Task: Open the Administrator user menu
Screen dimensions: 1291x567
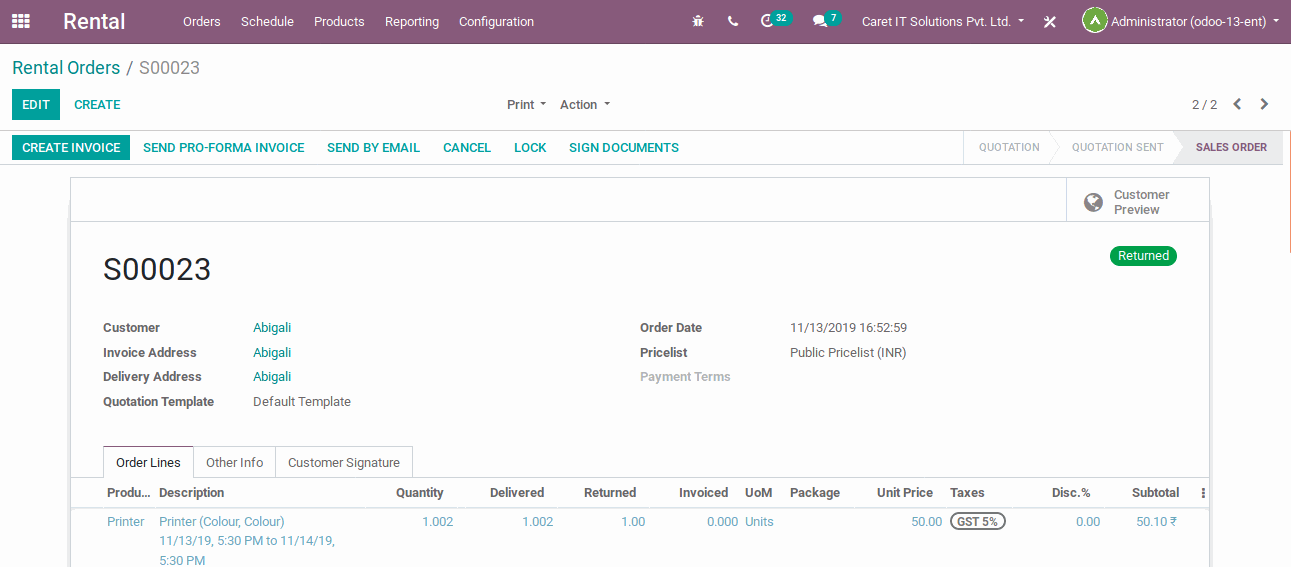Action: pyautogui.click(x=1181, y=21)
